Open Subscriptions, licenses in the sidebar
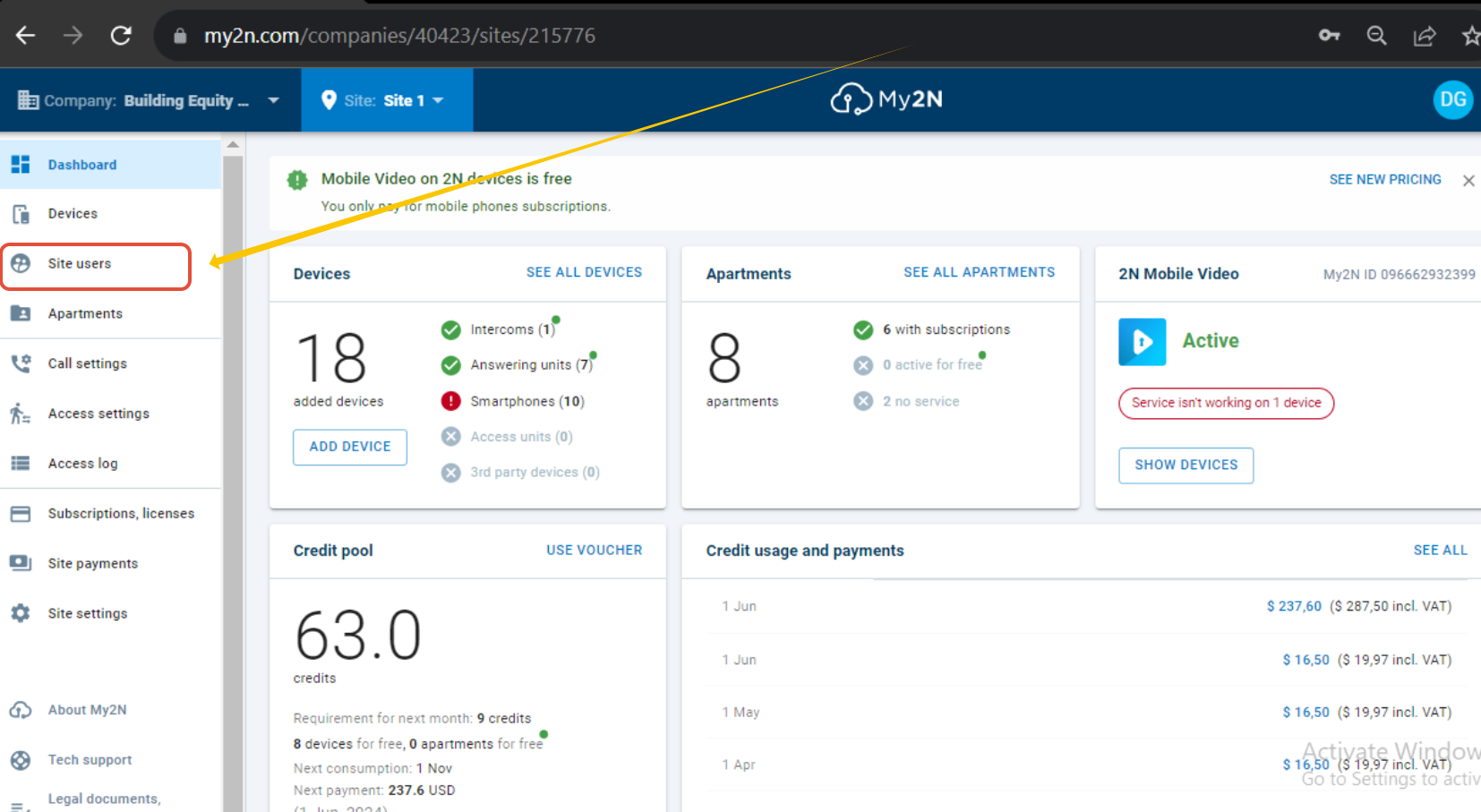The height and width of the screenshot is (812, 1481). pos(110,514)
